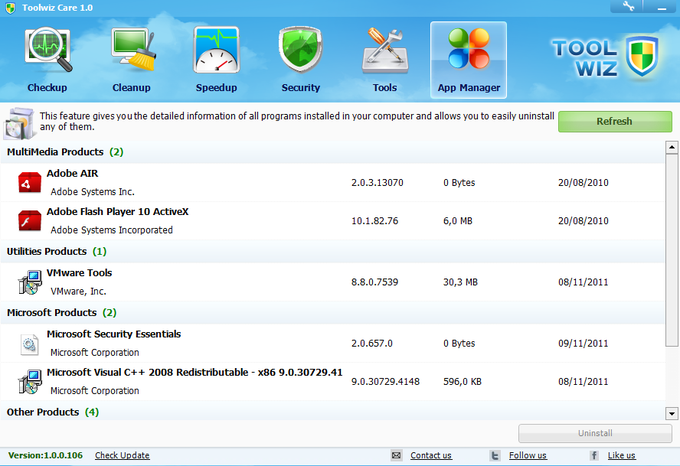Click Microsoft Security Essentials icon
The image size is (680, 466).
(29, 344)
